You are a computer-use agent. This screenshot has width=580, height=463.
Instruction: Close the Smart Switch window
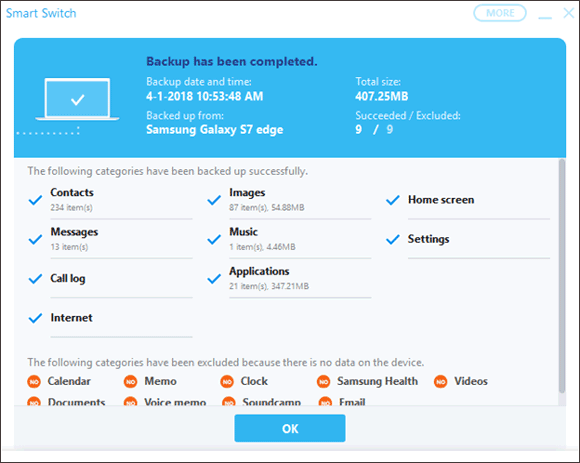click(569, 13)
